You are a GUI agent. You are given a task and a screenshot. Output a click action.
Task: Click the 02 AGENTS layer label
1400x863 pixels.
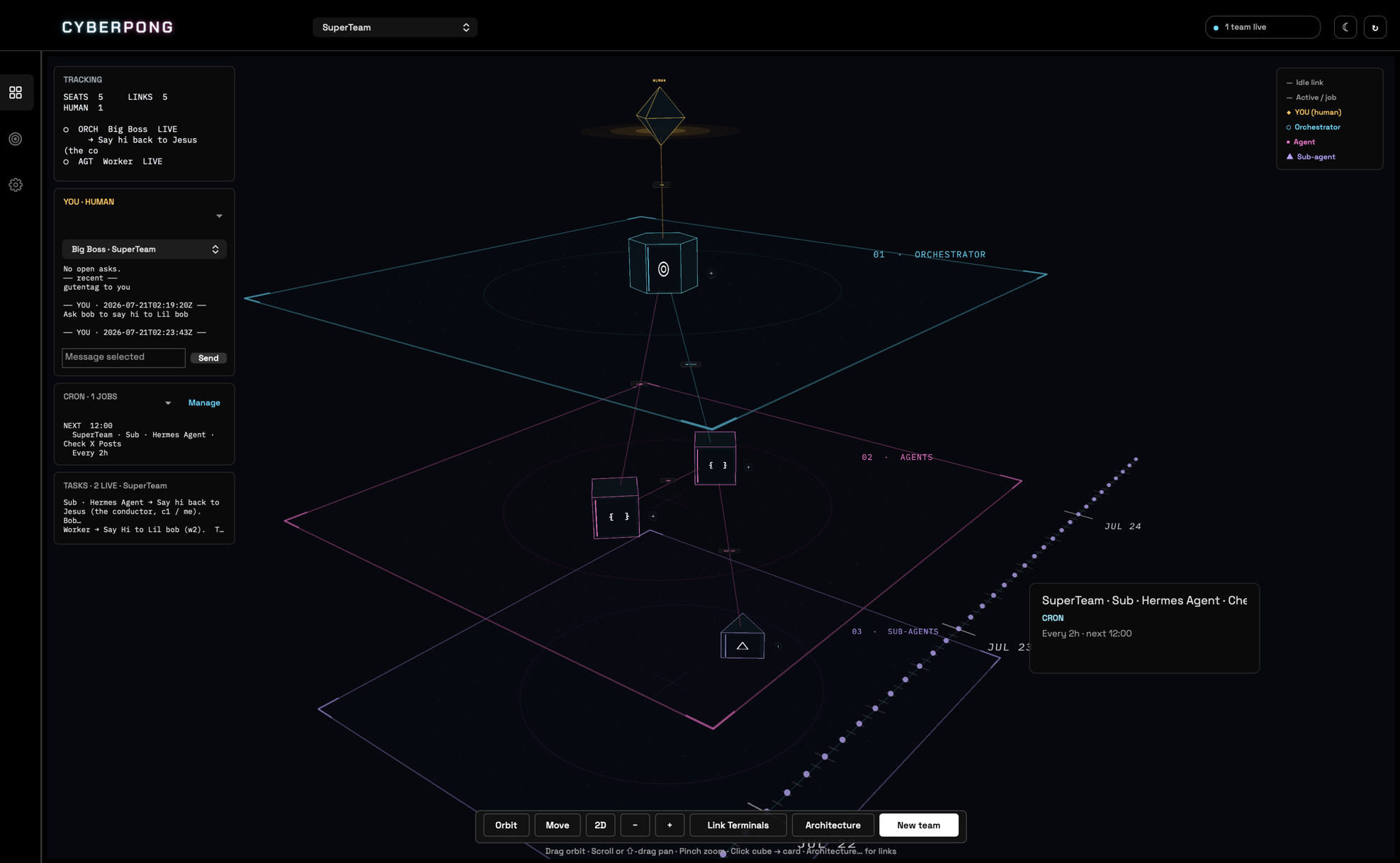(x=897, y=458)
